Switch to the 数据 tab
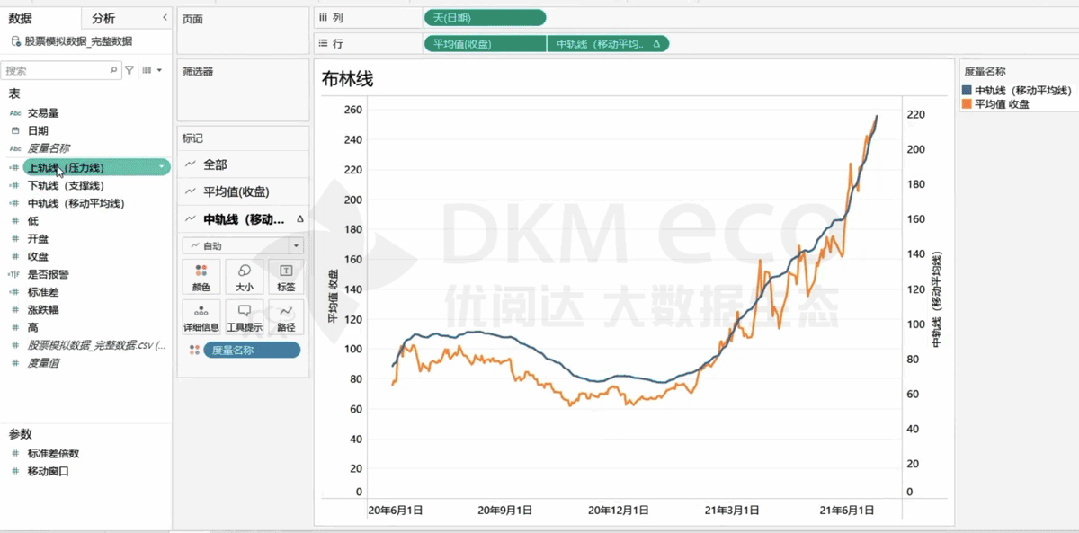 click(x=20, y=19)
